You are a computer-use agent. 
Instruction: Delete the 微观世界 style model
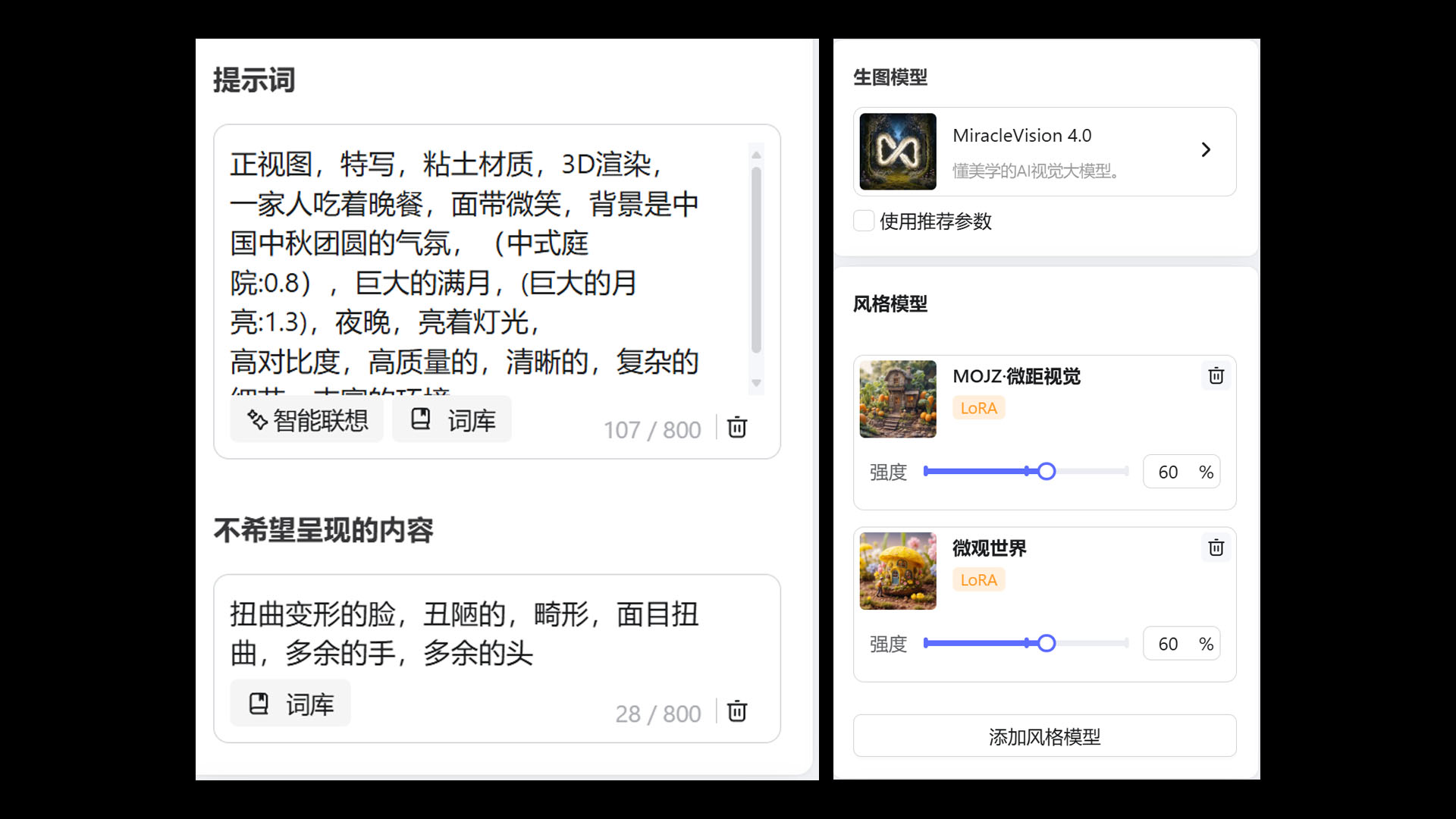tap(1216, 548)
